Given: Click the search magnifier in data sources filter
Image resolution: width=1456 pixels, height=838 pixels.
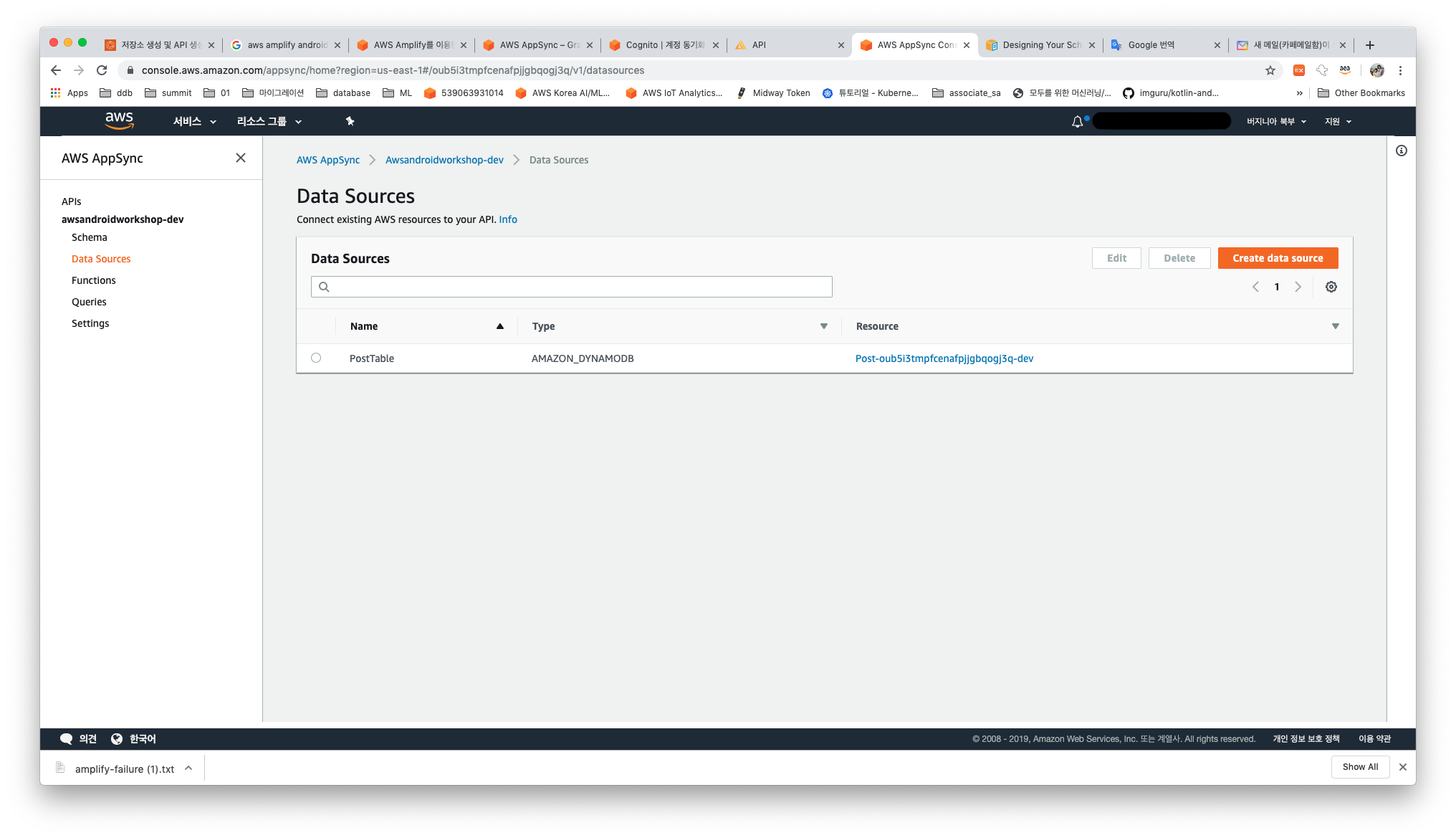Looking at the screenshot, I should [324, 287].
